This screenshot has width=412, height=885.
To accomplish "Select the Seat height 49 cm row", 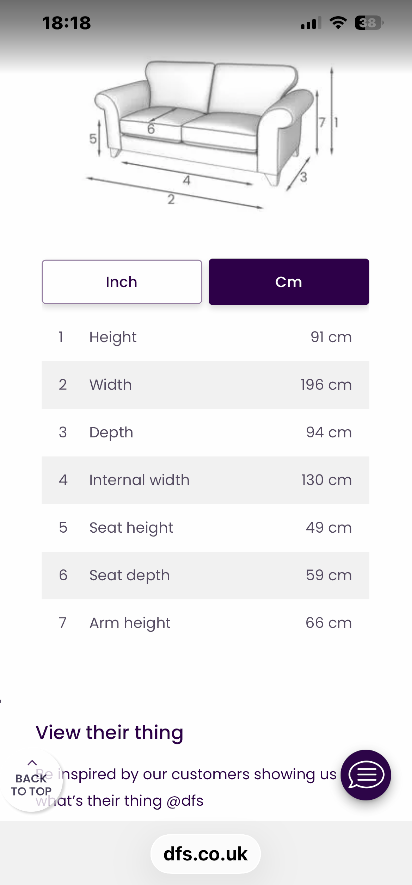I will click(205, 528).
